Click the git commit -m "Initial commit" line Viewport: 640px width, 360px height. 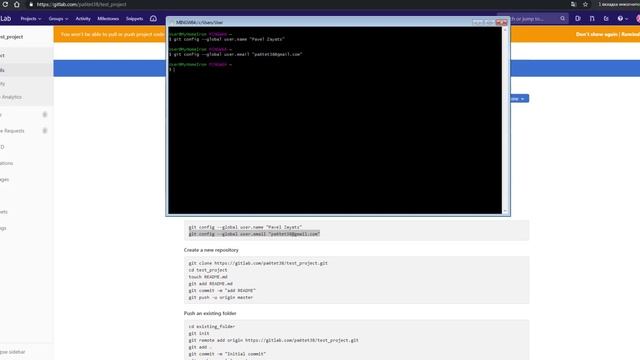[x=227, y=354]
